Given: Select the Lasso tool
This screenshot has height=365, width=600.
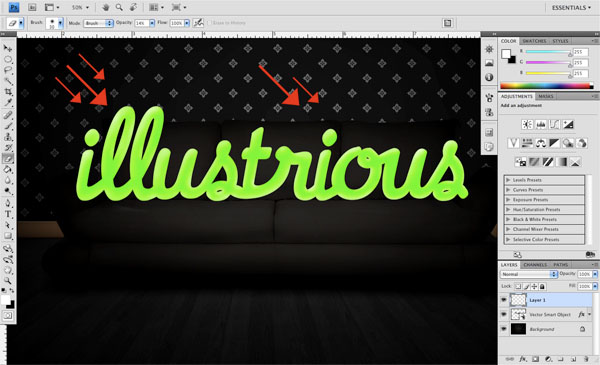Looking at the screenshot, I should pyautogui.click(x=8, y=70).
